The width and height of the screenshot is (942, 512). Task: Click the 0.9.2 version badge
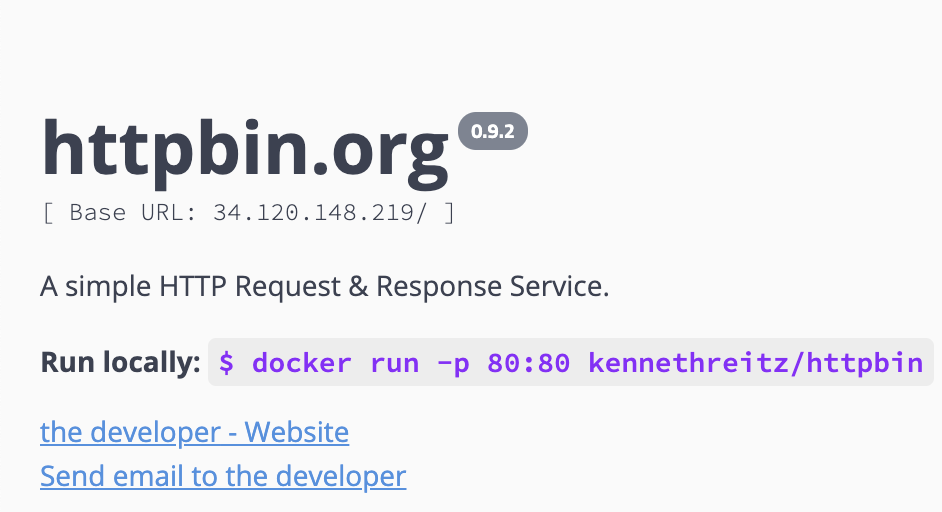click(492, 133)
